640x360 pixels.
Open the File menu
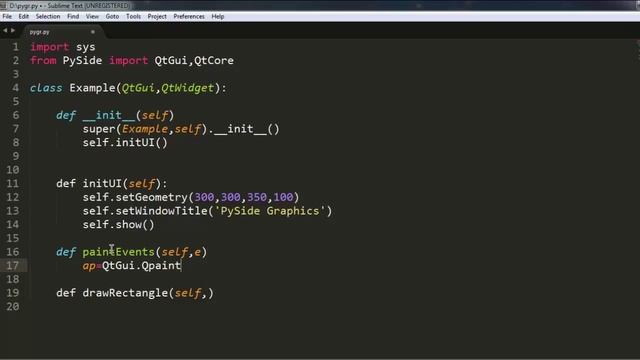click(7, 16)
